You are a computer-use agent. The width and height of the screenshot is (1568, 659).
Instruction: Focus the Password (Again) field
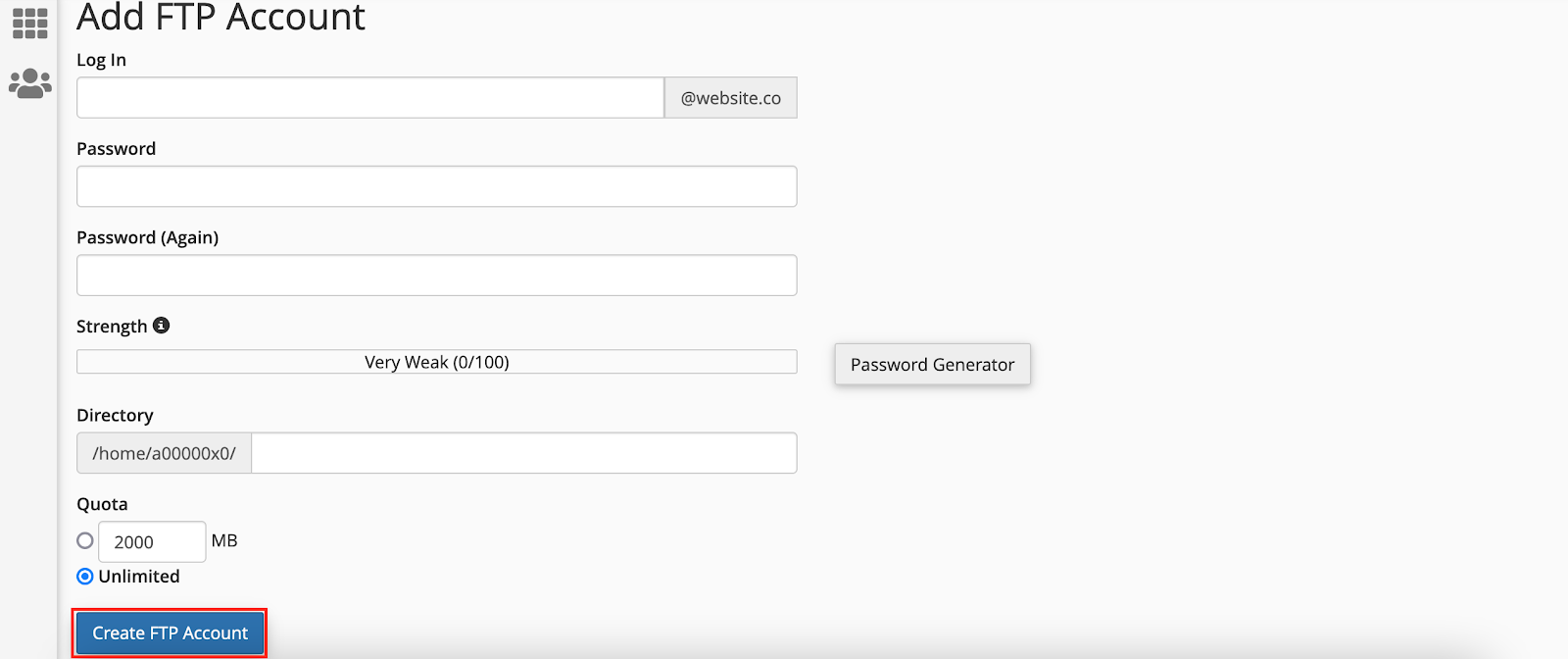pyautogui.click(x=437, y=276)
